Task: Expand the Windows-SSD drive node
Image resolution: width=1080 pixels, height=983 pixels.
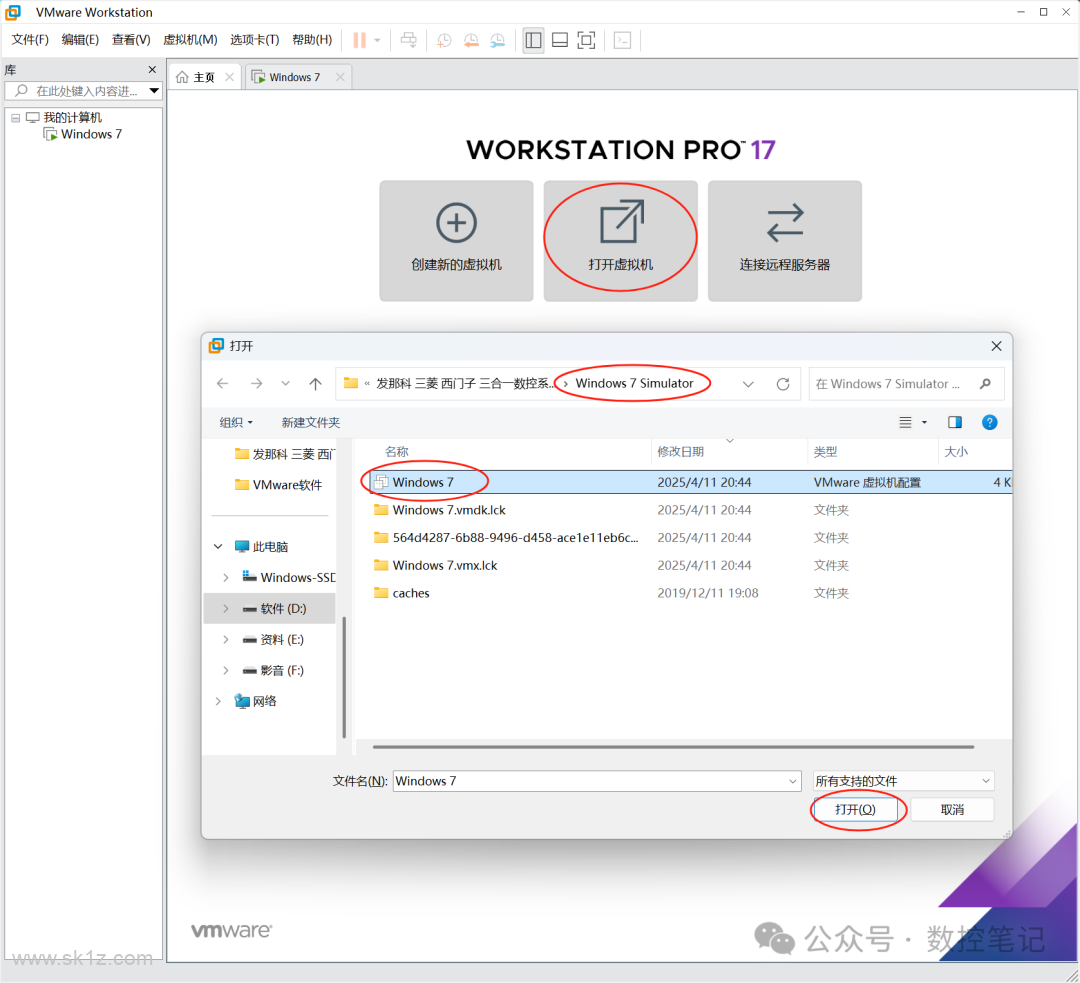Action: pyautogui.click(x=226, y=578)
